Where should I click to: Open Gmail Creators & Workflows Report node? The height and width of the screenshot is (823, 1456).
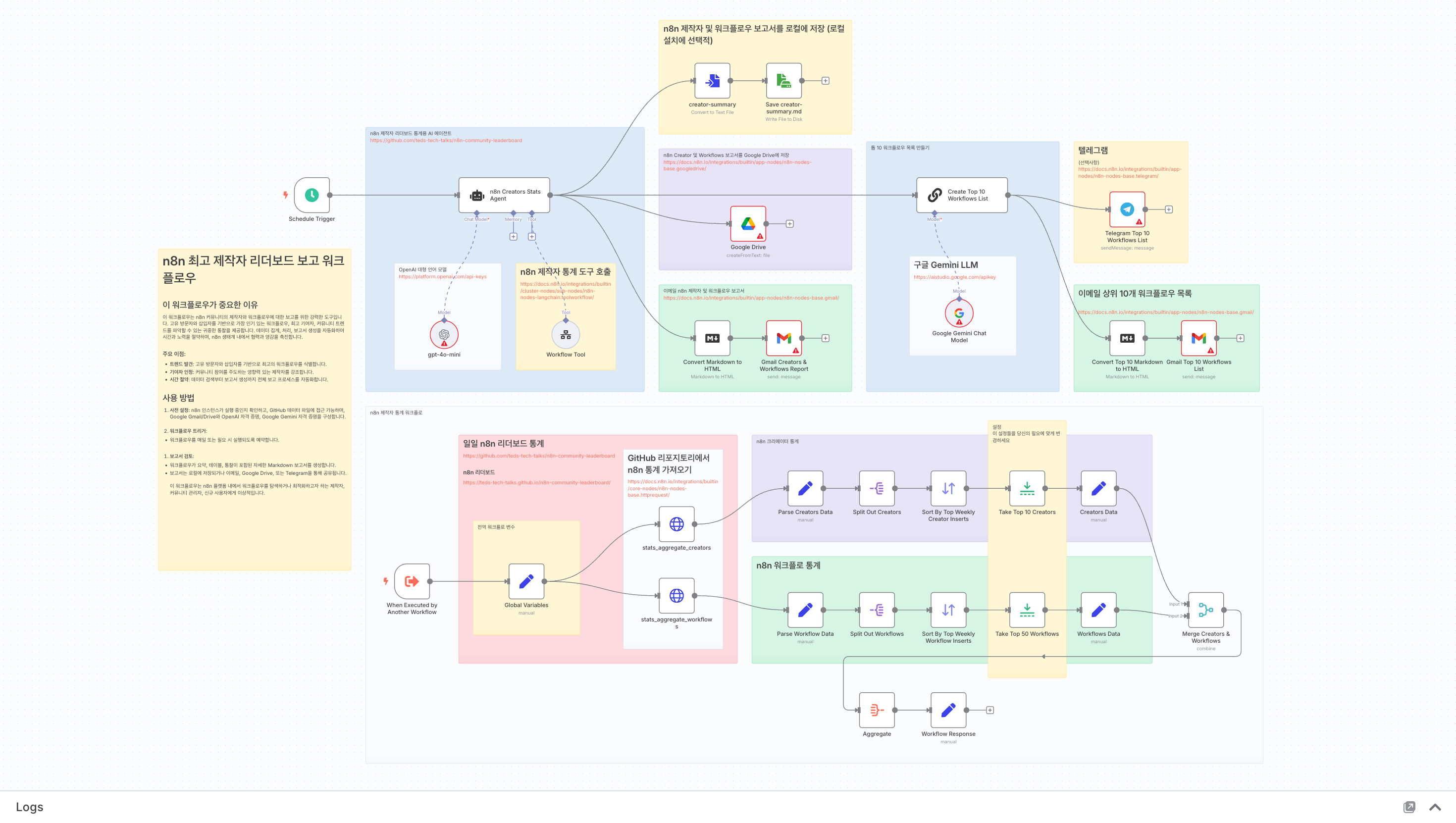pyautogui.click(x=784, y=338)
